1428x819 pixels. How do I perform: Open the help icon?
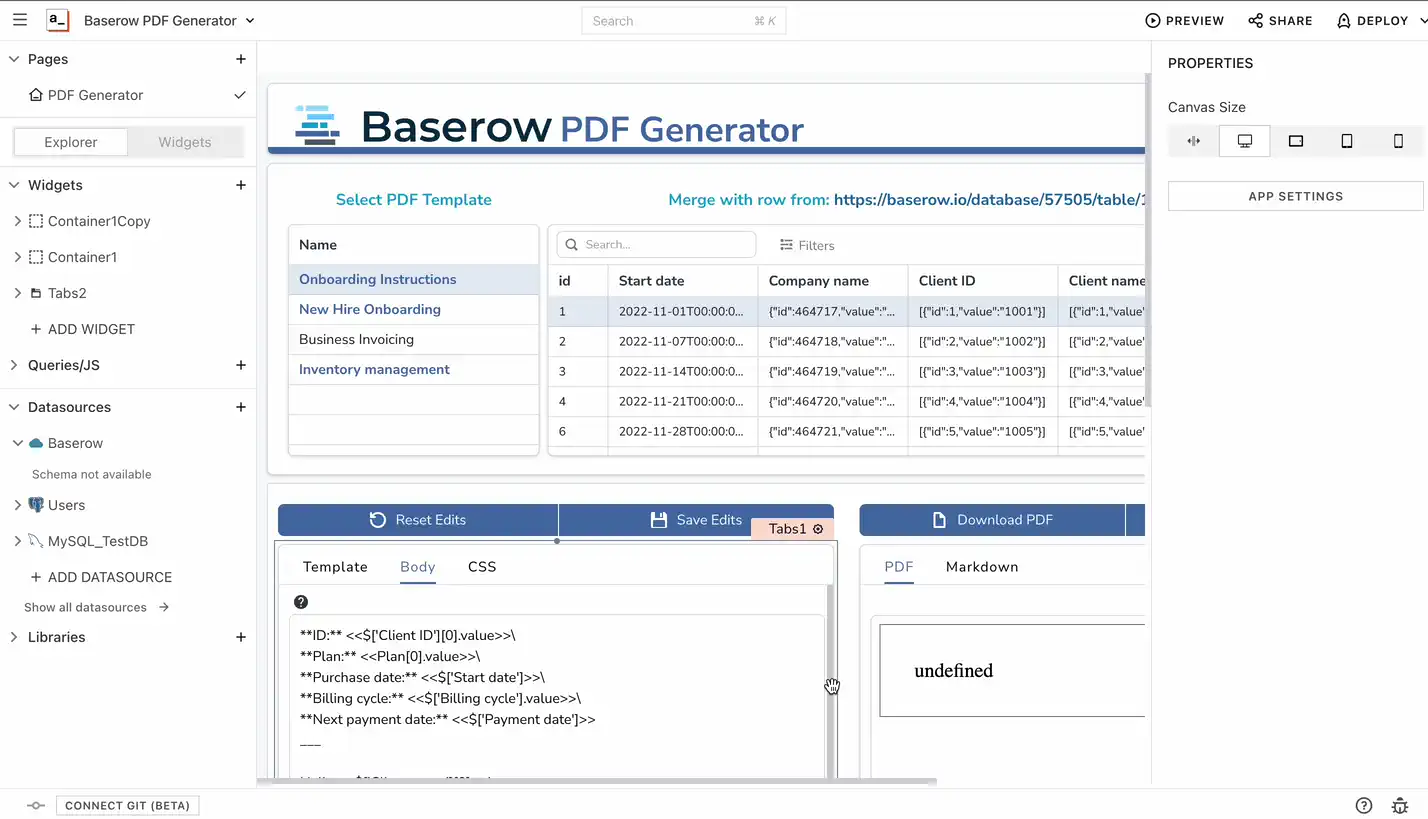[1363, 805]
